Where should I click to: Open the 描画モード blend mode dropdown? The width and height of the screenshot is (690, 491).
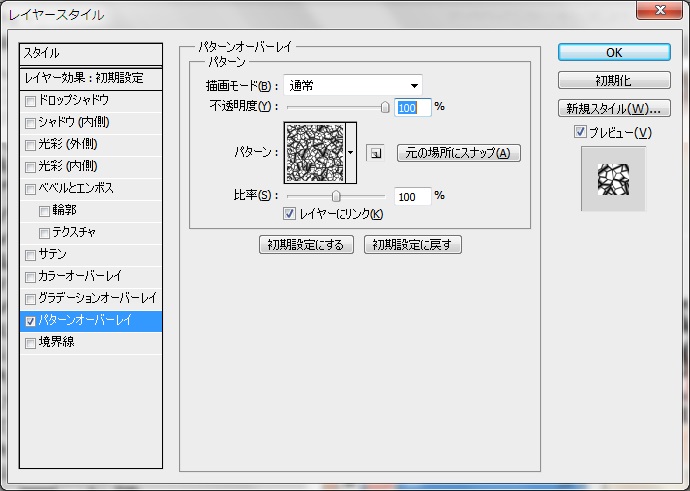pyautogui.click(x=353, y=85)
